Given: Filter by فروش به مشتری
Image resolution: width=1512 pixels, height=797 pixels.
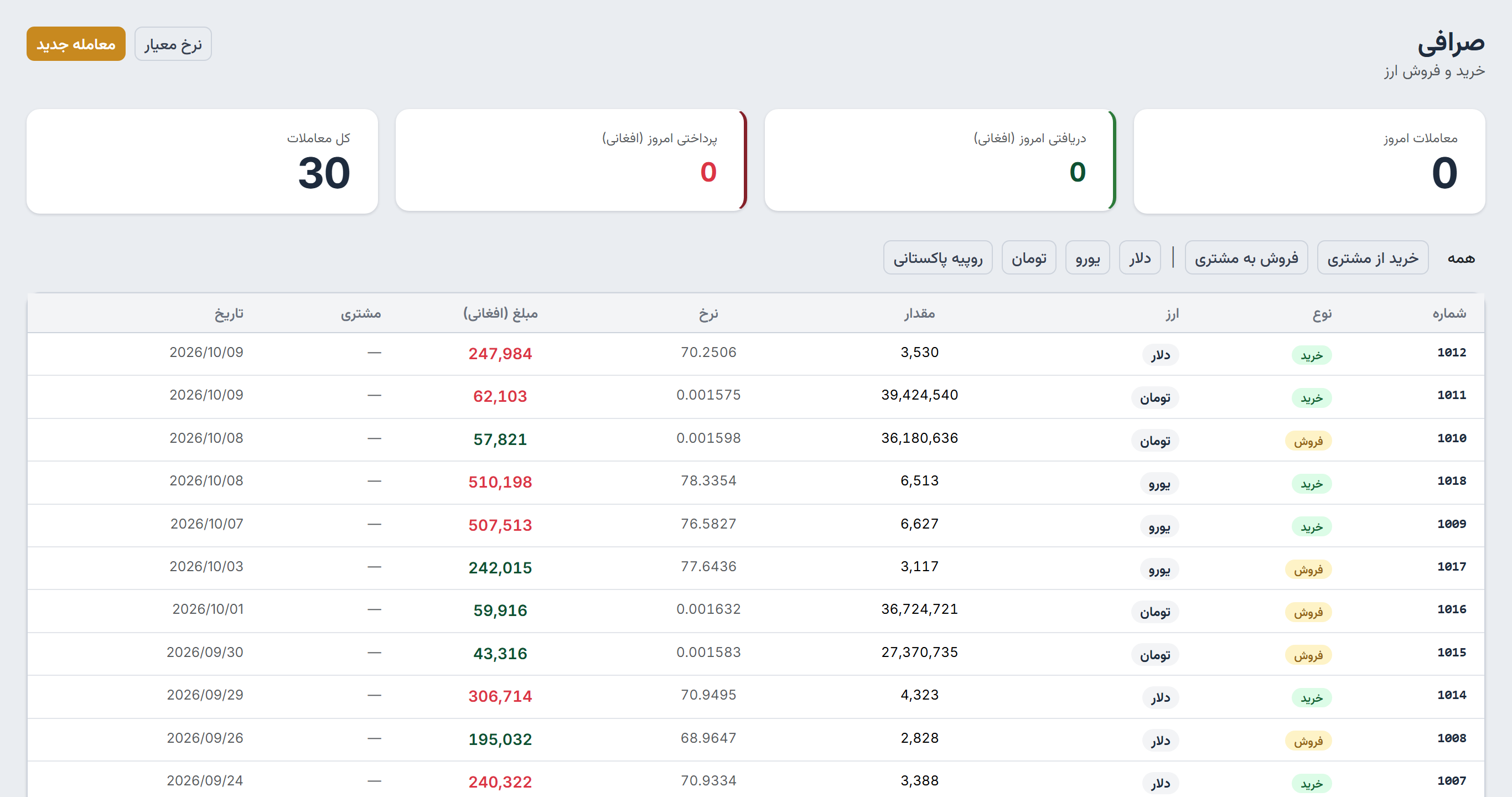Looking at the screenshot, I should coord(1247,258).
